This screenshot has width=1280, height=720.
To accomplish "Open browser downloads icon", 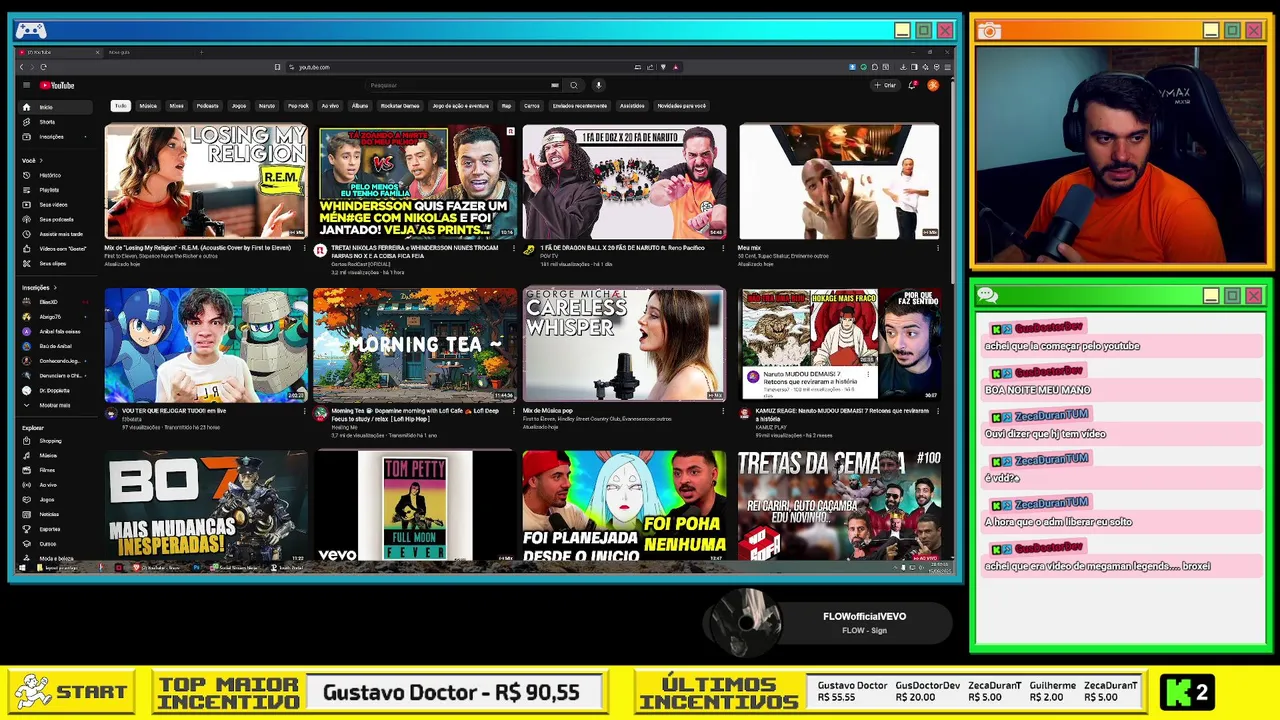I will coord(903,67).
